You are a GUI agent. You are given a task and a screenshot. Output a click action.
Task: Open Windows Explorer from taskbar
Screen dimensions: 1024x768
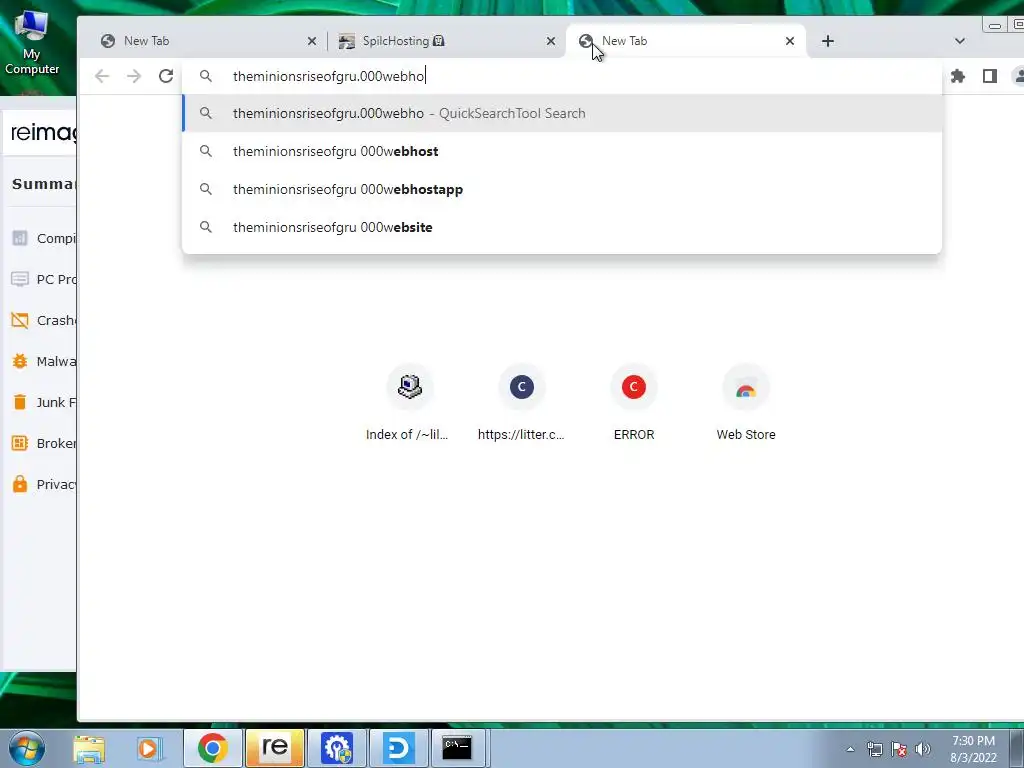[89, 748]
